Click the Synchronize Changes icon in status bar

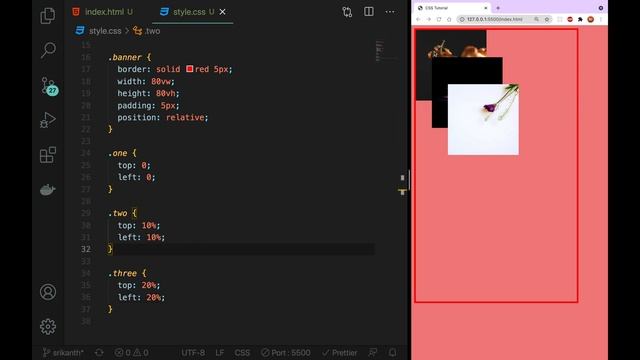99,353
